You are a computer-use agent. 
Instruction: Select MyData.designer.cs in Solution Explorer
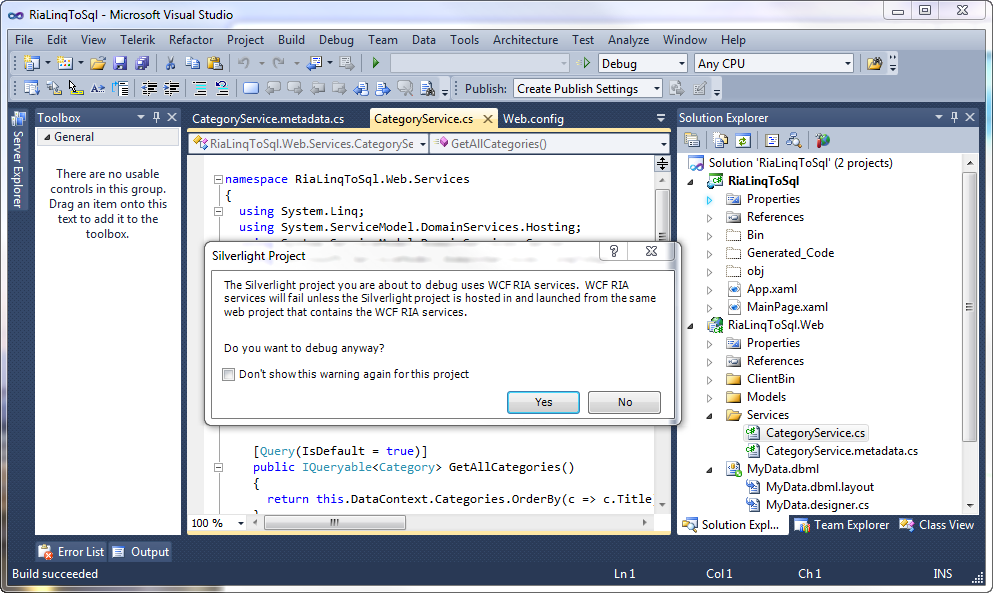[x=807, y=505]
